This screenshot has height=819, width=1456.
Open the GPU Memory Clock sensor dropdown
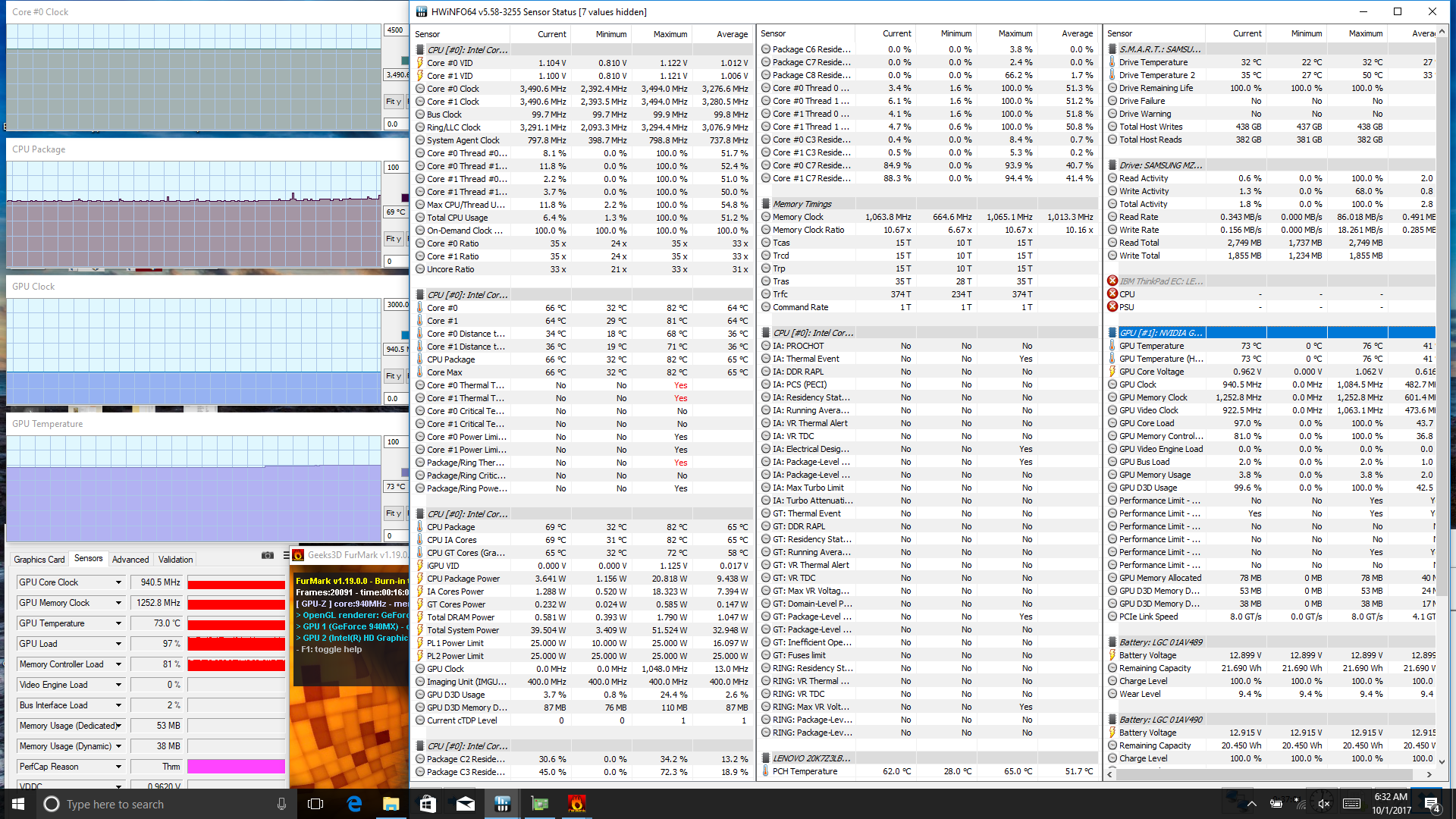118,603
